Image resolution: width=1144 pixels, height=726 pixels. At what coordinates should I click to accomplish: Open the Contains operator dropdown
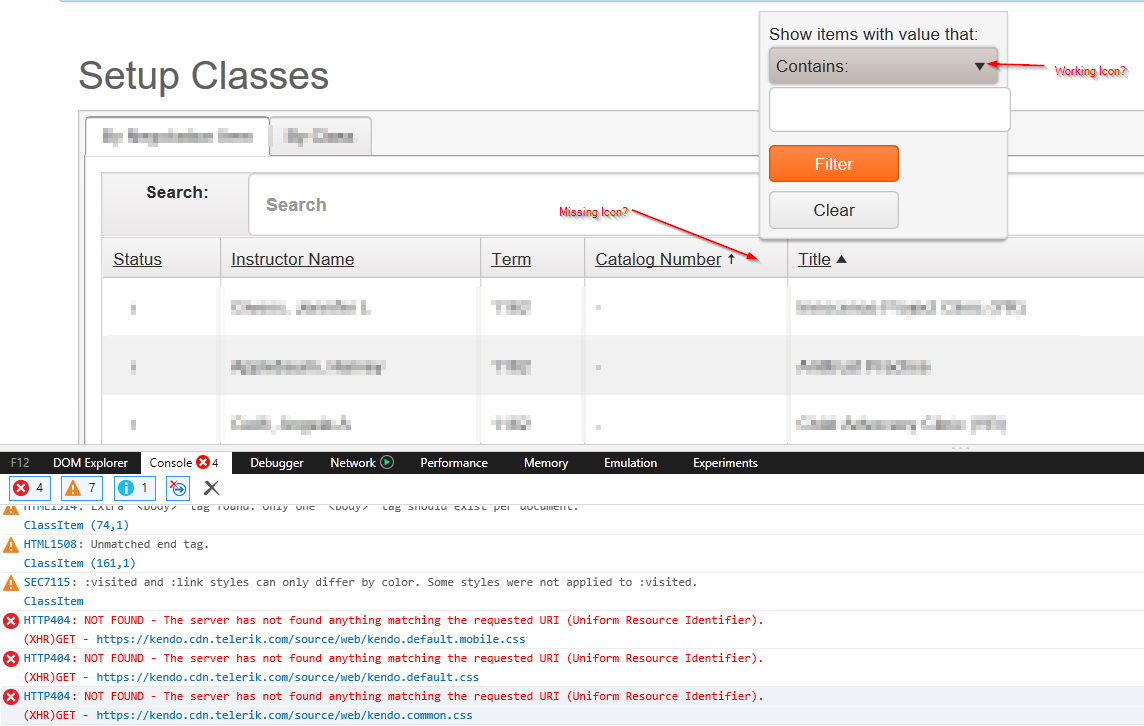(883, 66)
